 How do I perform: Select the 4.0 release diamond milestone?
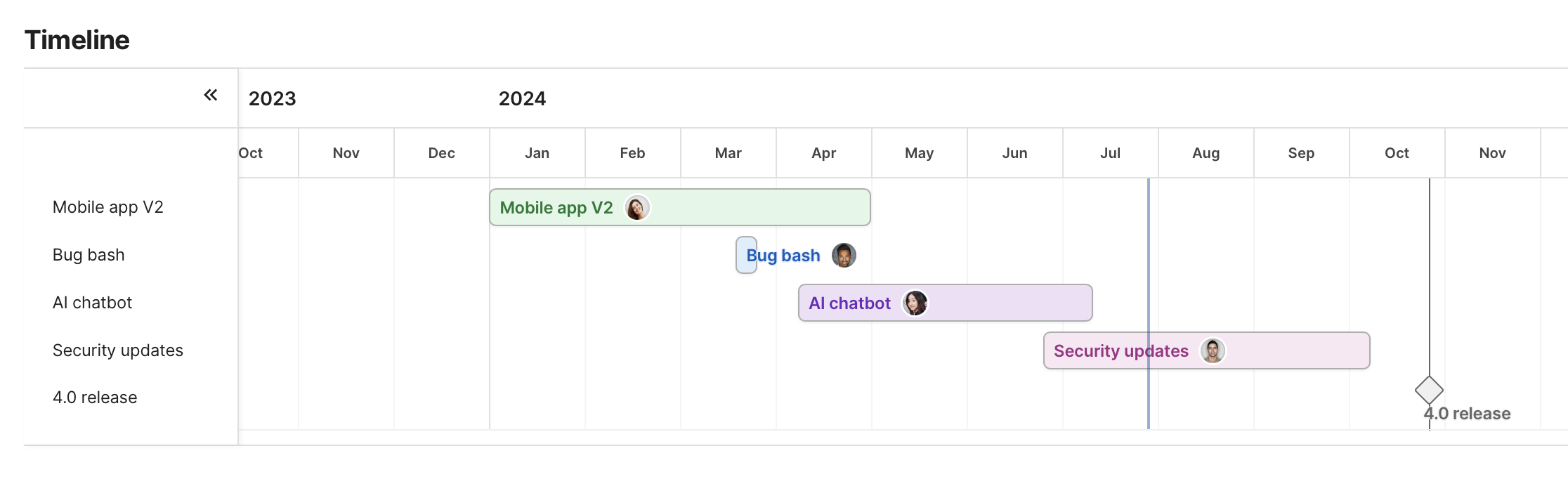(x=1429, y=390)
